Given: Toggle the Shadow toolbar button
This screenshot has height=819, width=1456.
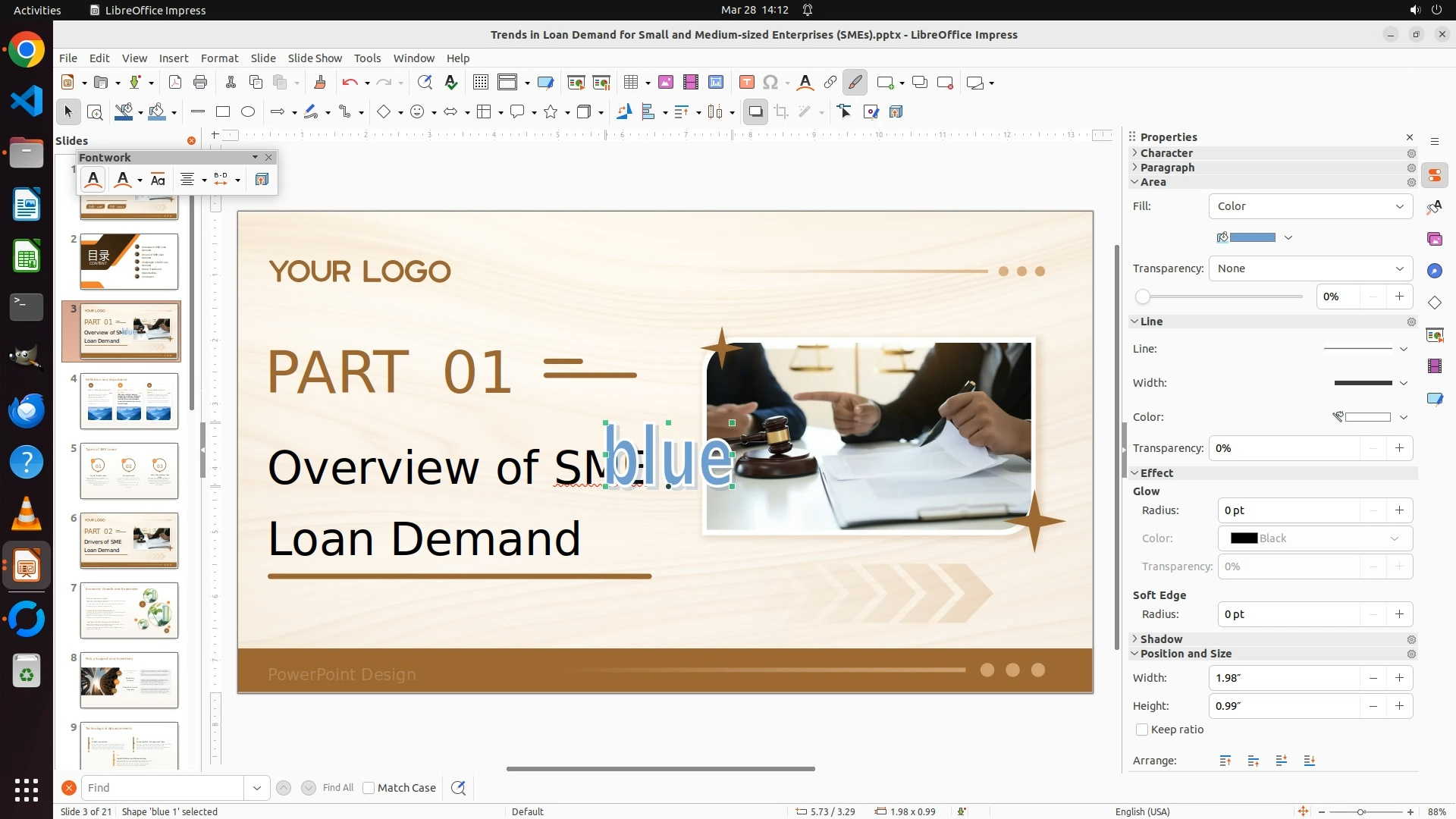Looking at the screenshot, I should point(755,112).
